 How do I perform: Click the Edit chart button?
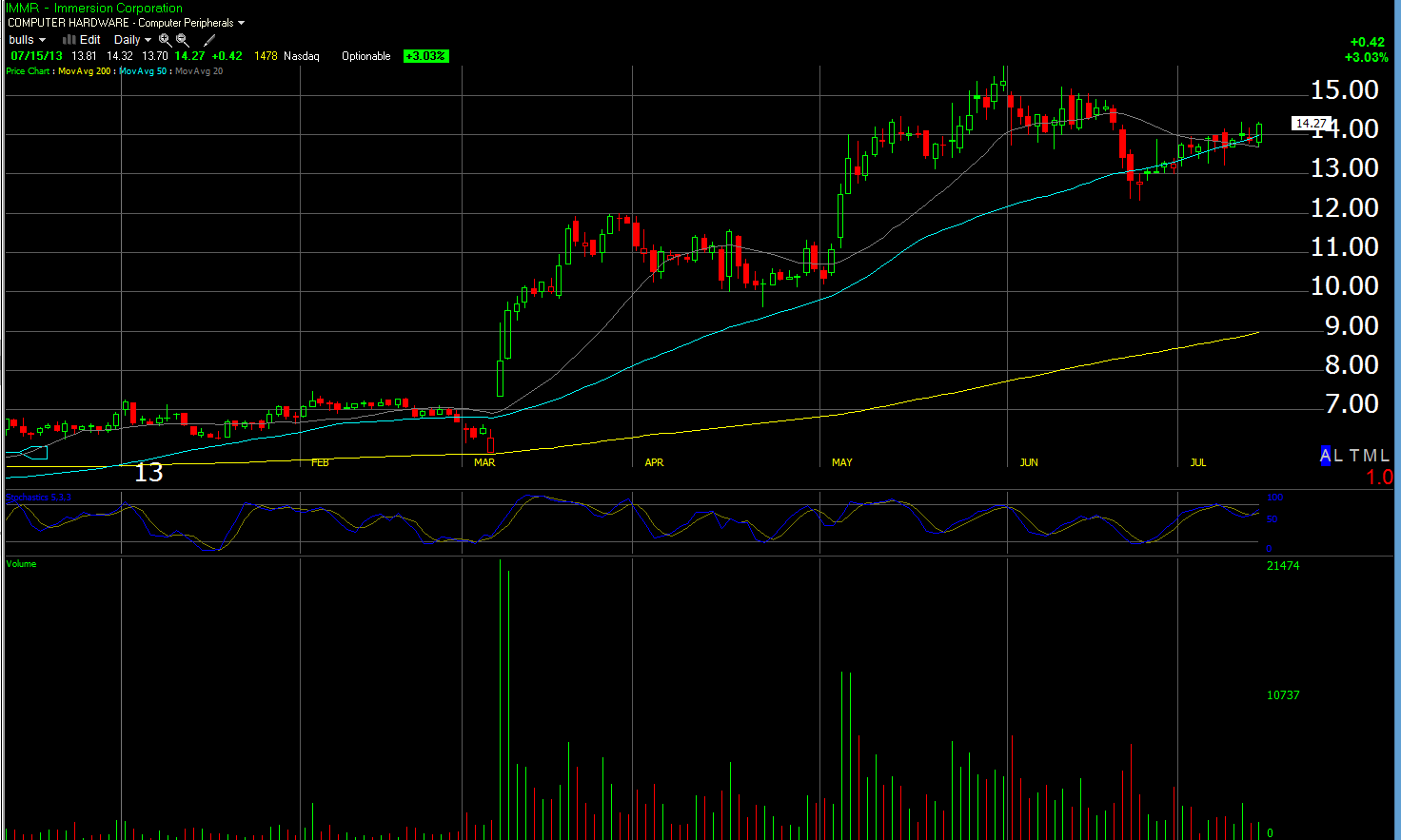[x=90, y=40]
